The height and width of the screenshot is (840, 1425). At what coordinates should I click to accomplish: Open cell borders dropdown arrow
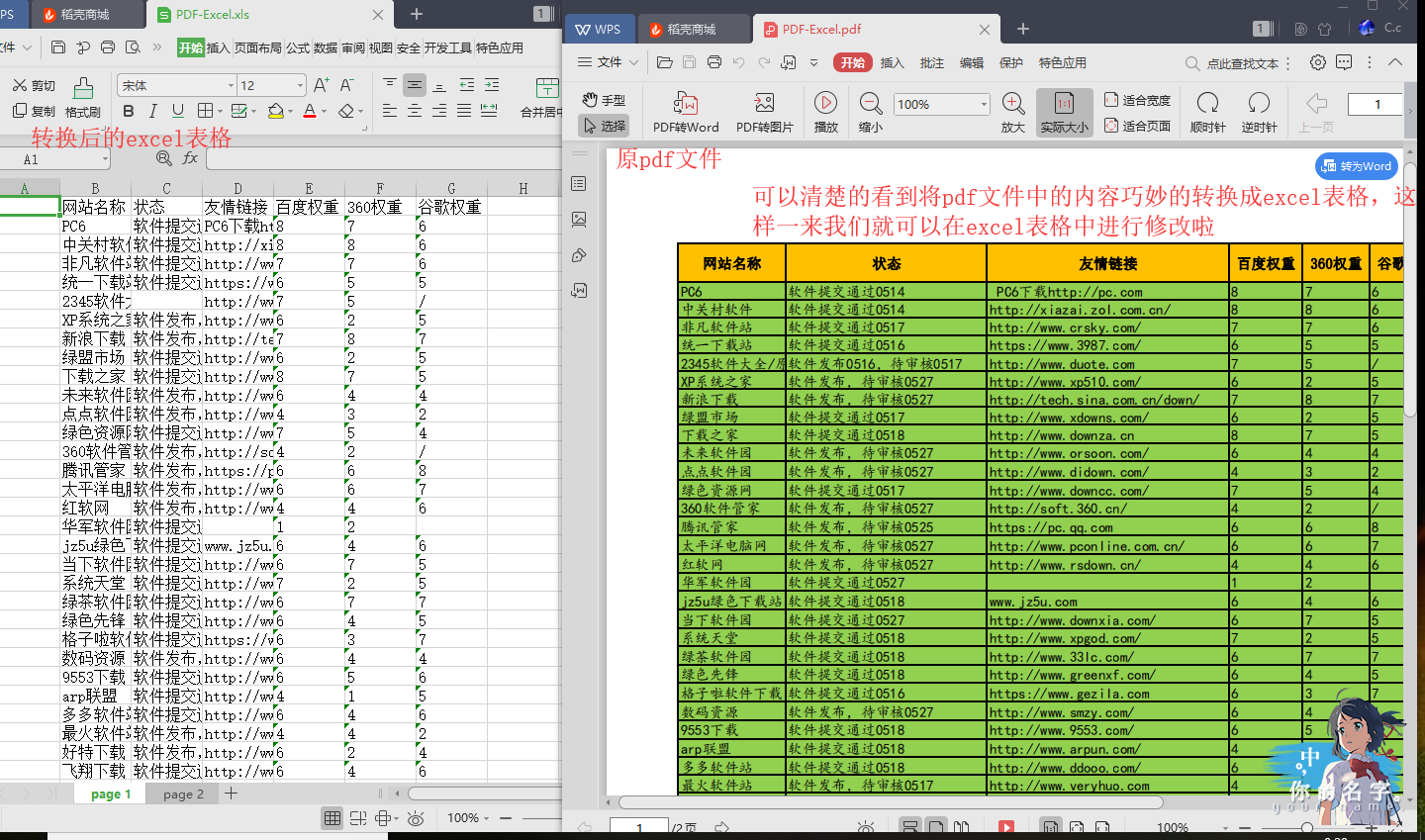point(220,112)
